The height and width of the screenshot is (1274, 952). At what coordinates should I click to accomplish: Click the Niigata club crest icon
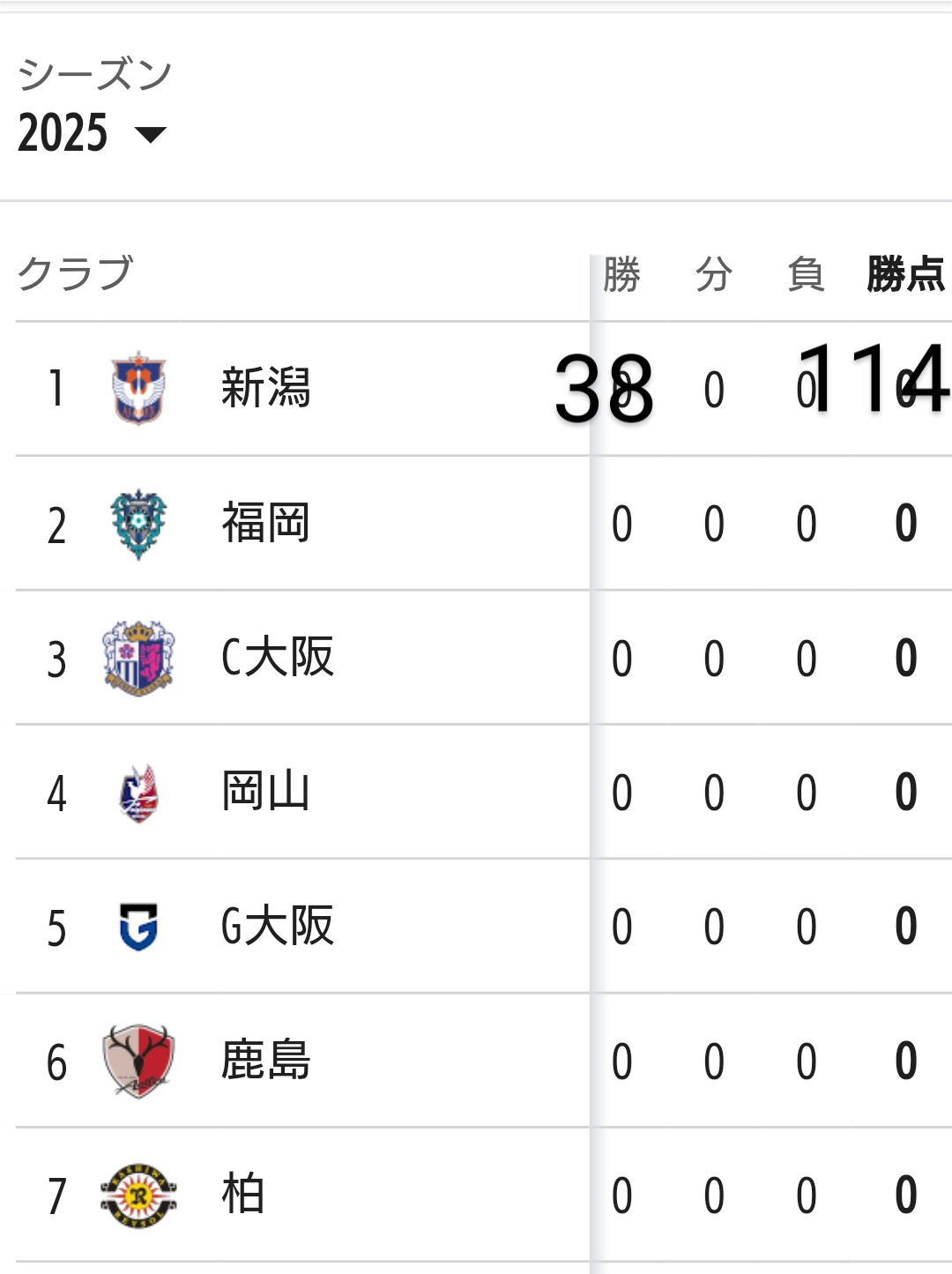(x=138, y=388)
